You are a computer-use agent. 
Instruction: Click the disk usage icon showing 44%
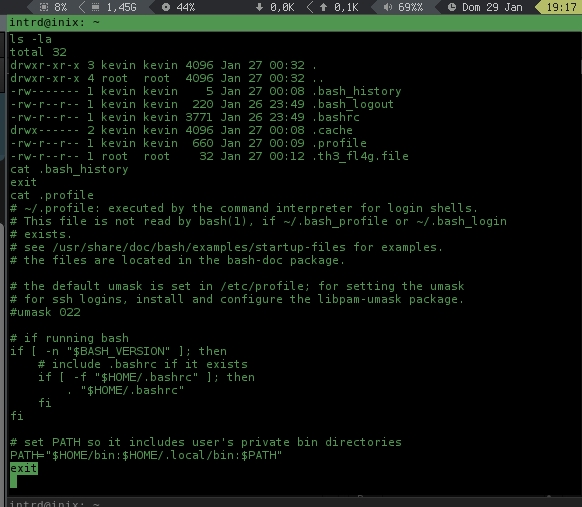click(166, 7)
